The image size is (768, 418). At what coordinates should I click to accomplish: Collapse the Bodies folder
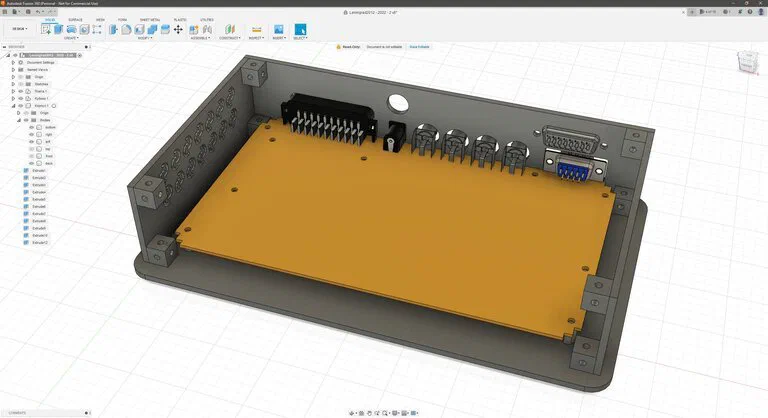click(19, 120)
